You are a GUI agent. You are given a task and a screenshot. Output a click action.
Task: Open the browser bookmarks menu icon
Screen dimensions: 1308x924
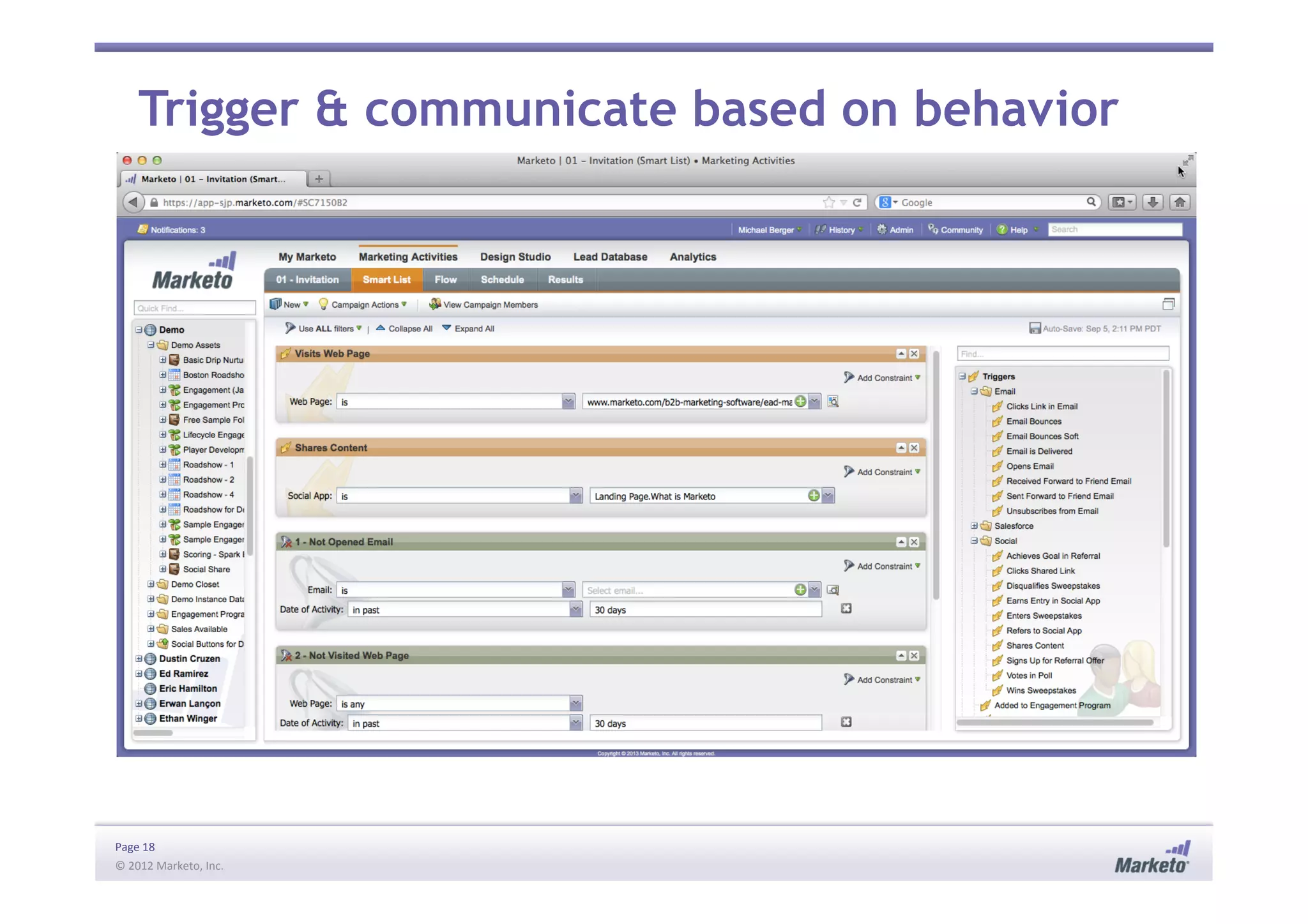[x=1122, y=202]
